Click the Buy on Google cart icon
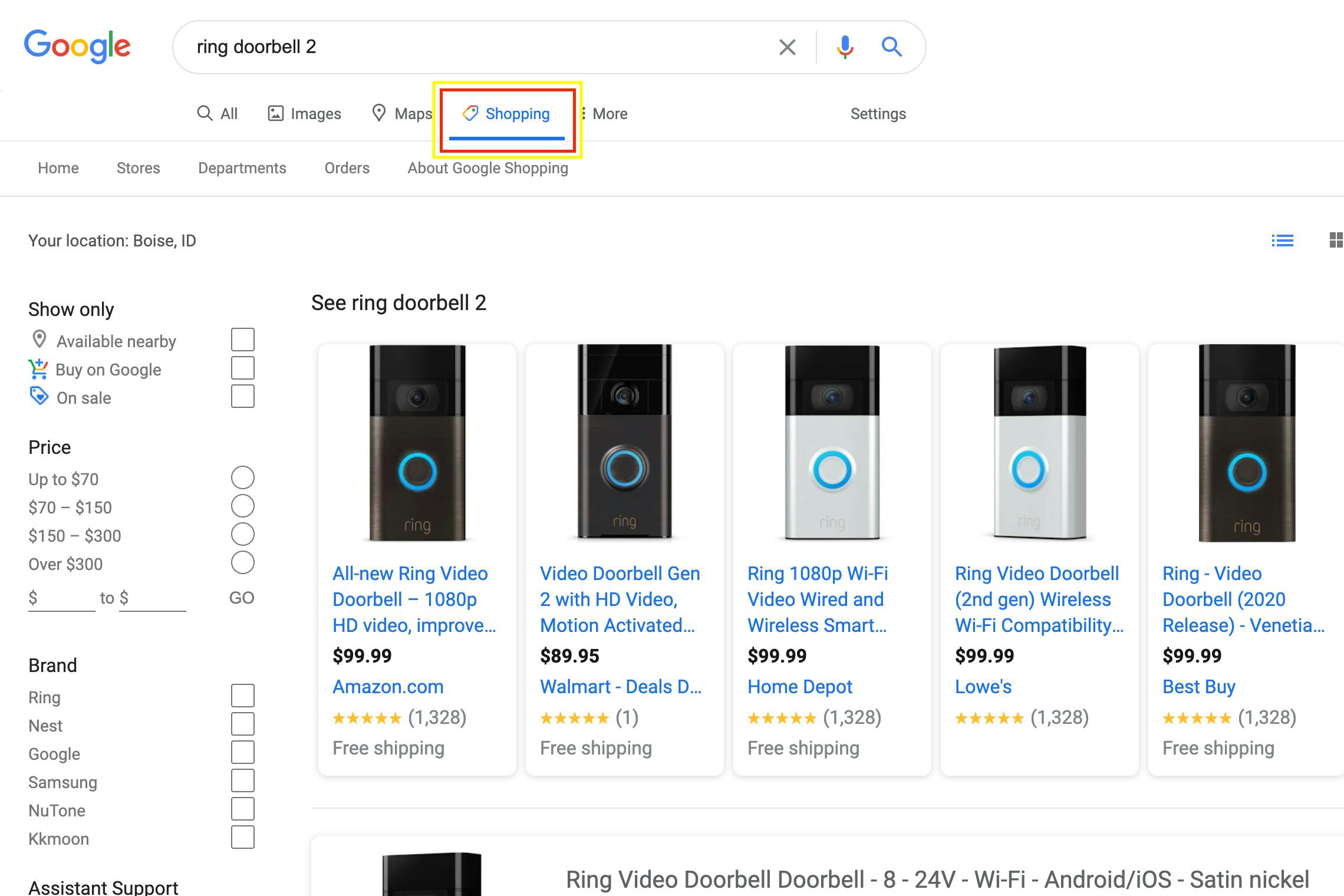The height and width of the screenshot is (896, 1344). 38,368
